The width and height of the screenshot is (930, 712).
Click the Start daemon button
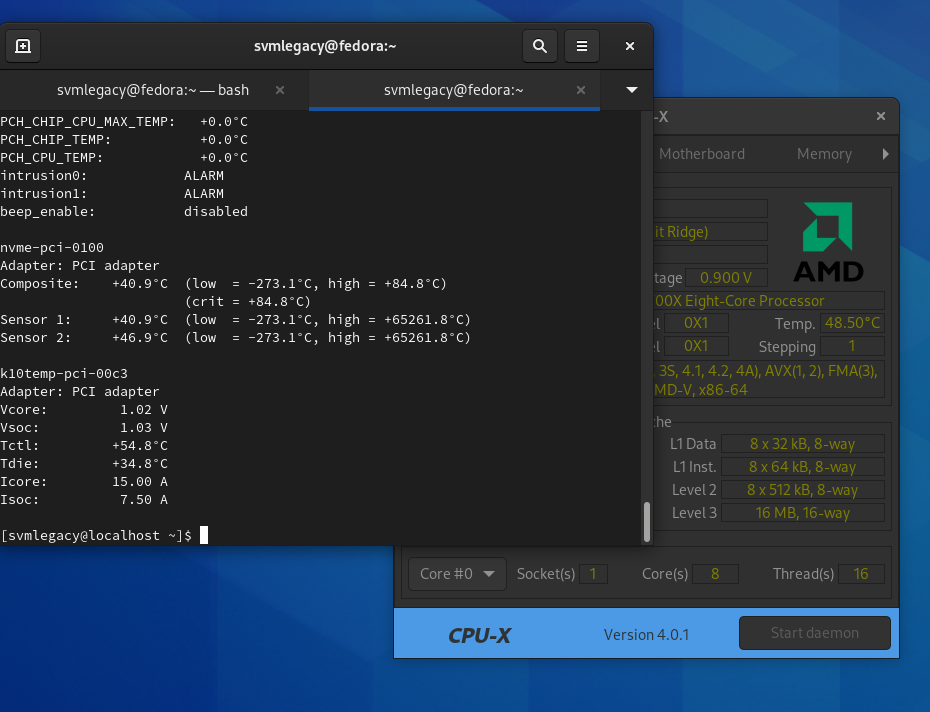pyautogui.click(x=814, y=632)
